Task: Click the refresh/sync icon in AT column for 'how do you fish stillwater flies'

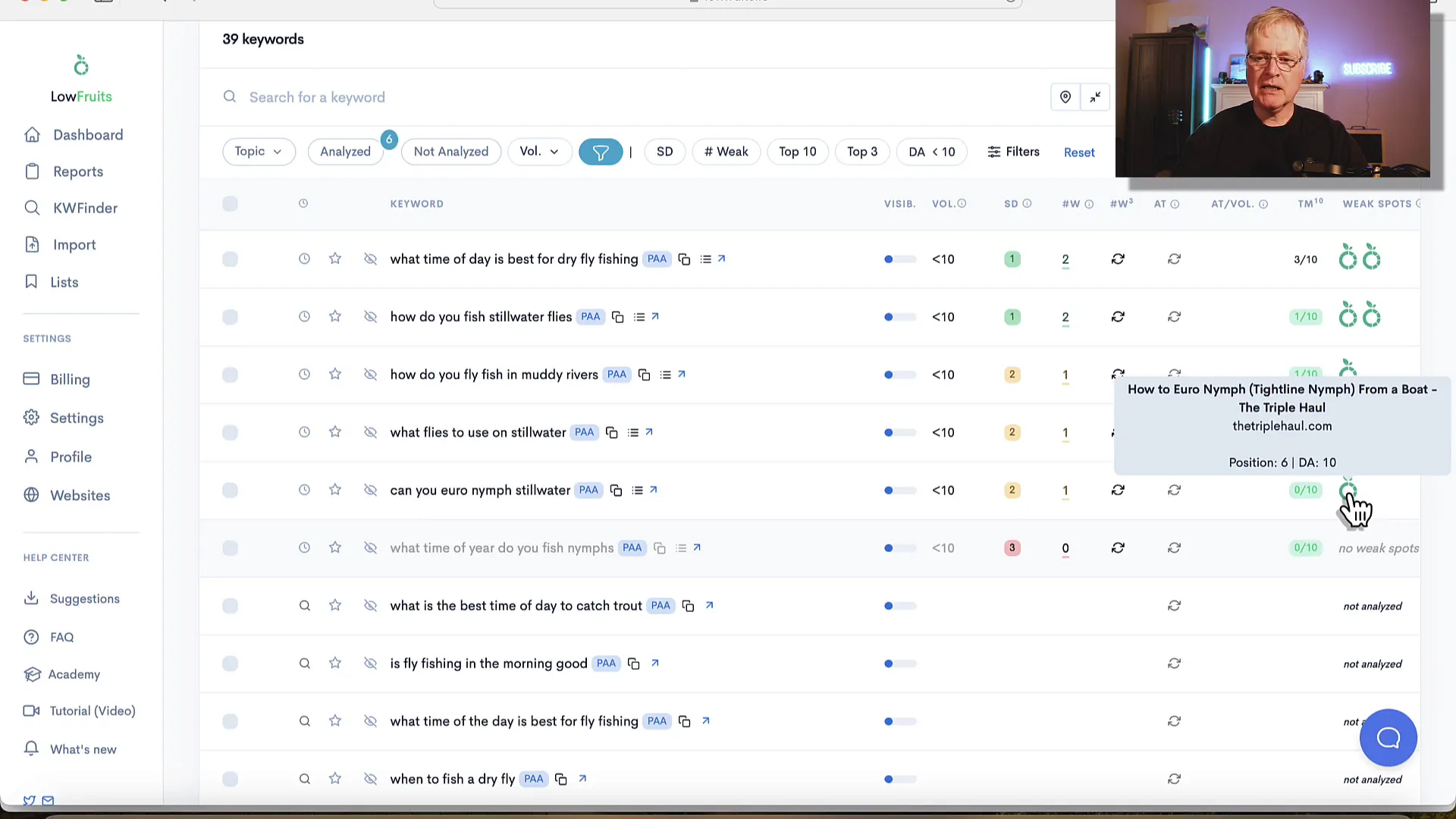Action: click(1118, 316)
